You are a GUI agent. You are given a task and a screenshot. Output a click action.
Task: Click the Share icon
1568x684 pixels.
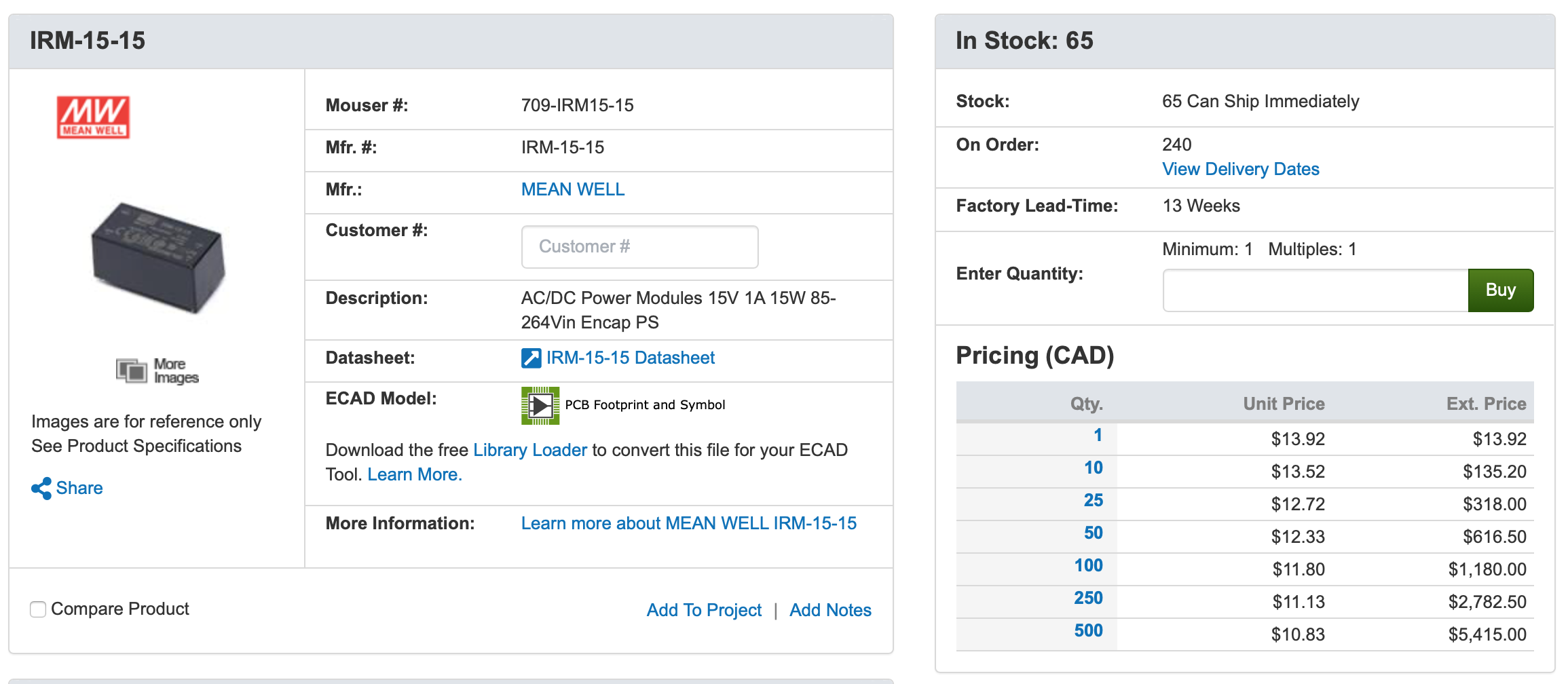pyautogui.click(x=41, y=489)
